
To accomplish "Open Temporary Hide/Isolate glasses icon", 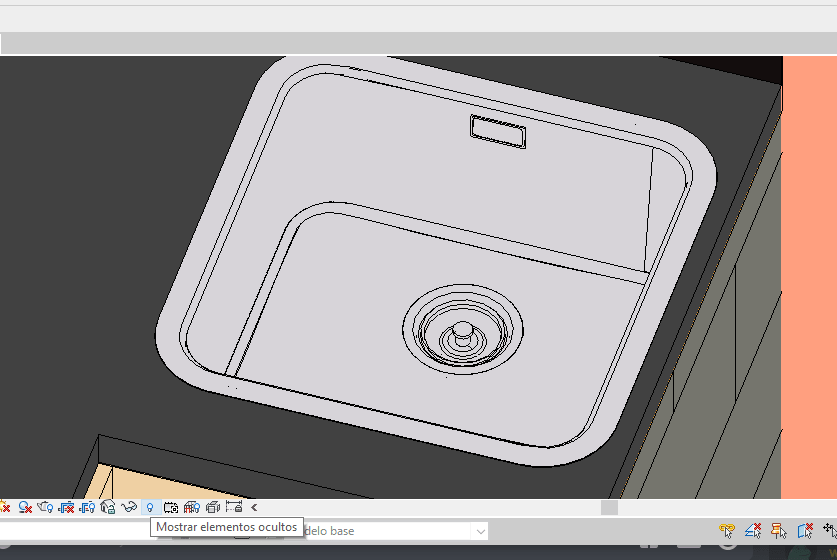I will coord(129,508).
